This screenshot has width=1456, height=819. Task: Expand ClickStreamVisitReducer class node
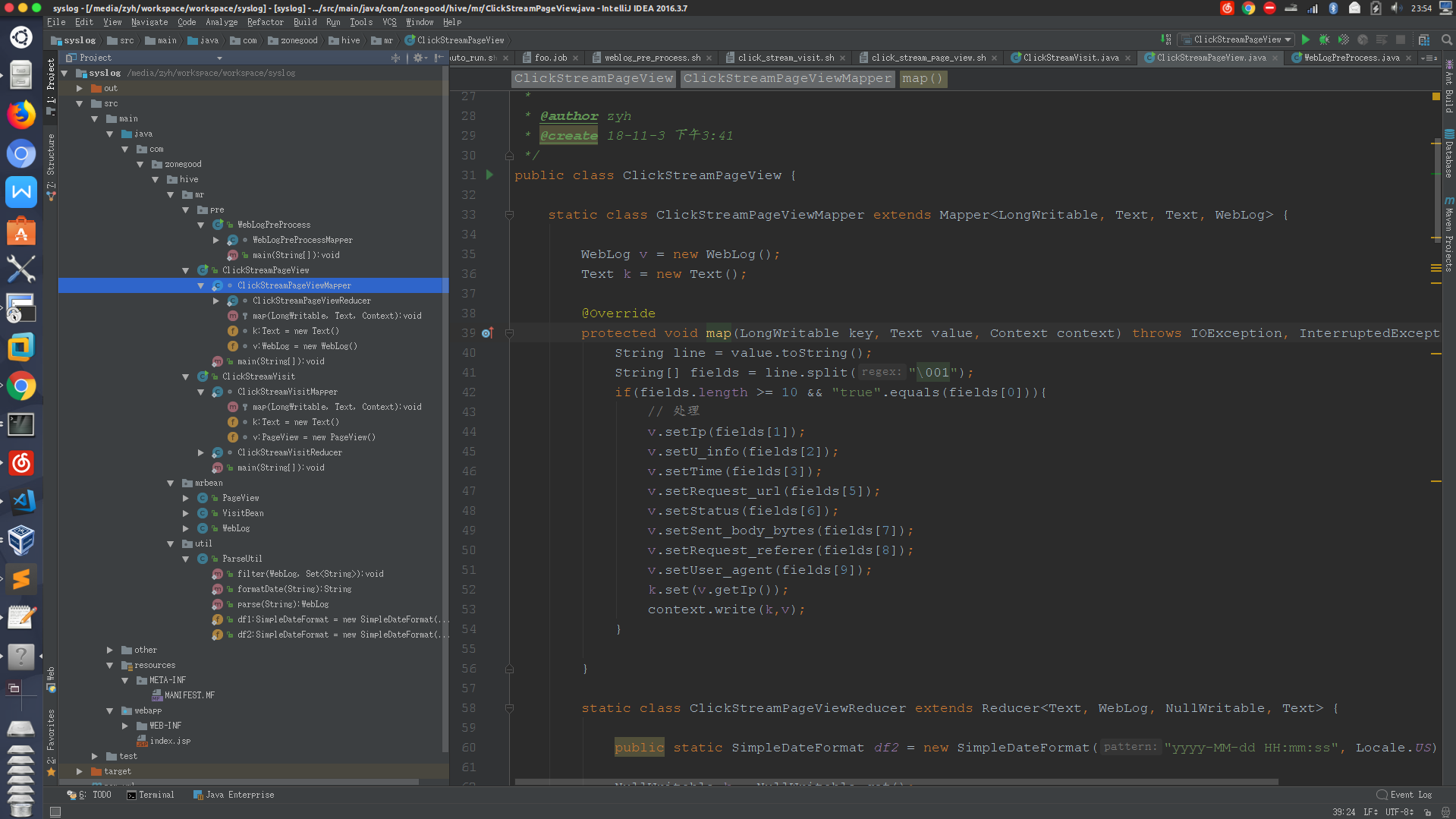pos(201,452)
